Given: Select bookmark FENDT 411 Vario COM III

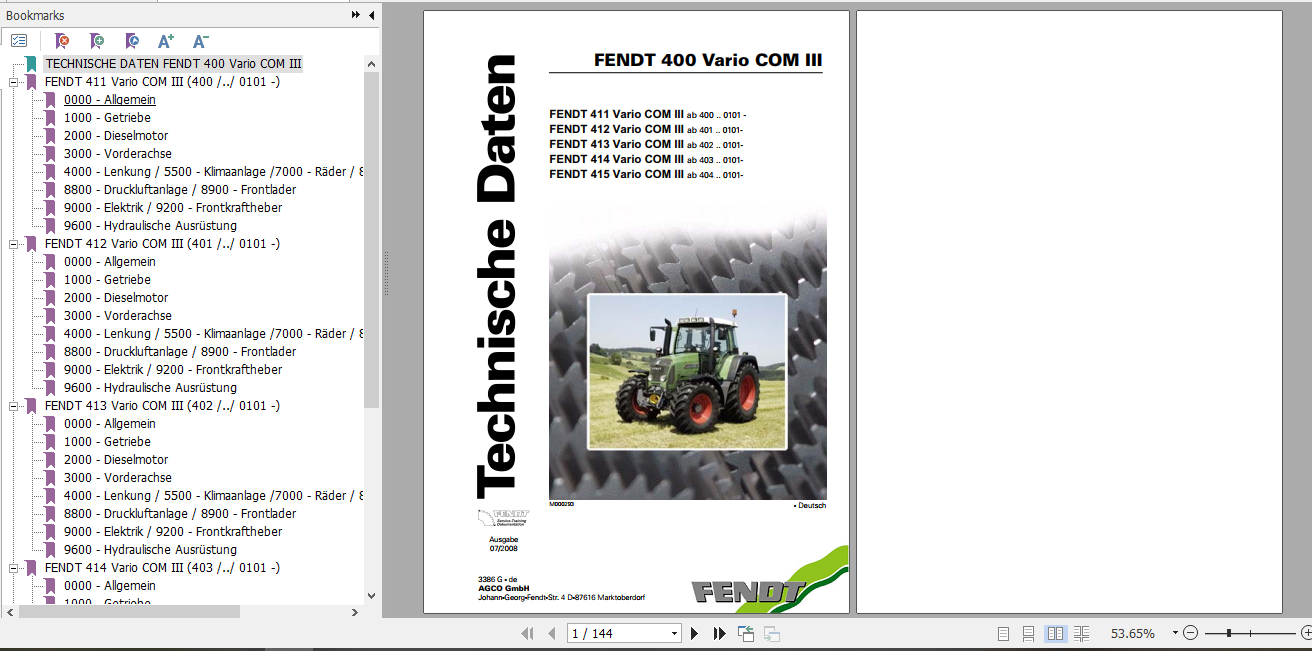Looking at the screenshot, I should point(162,82).
